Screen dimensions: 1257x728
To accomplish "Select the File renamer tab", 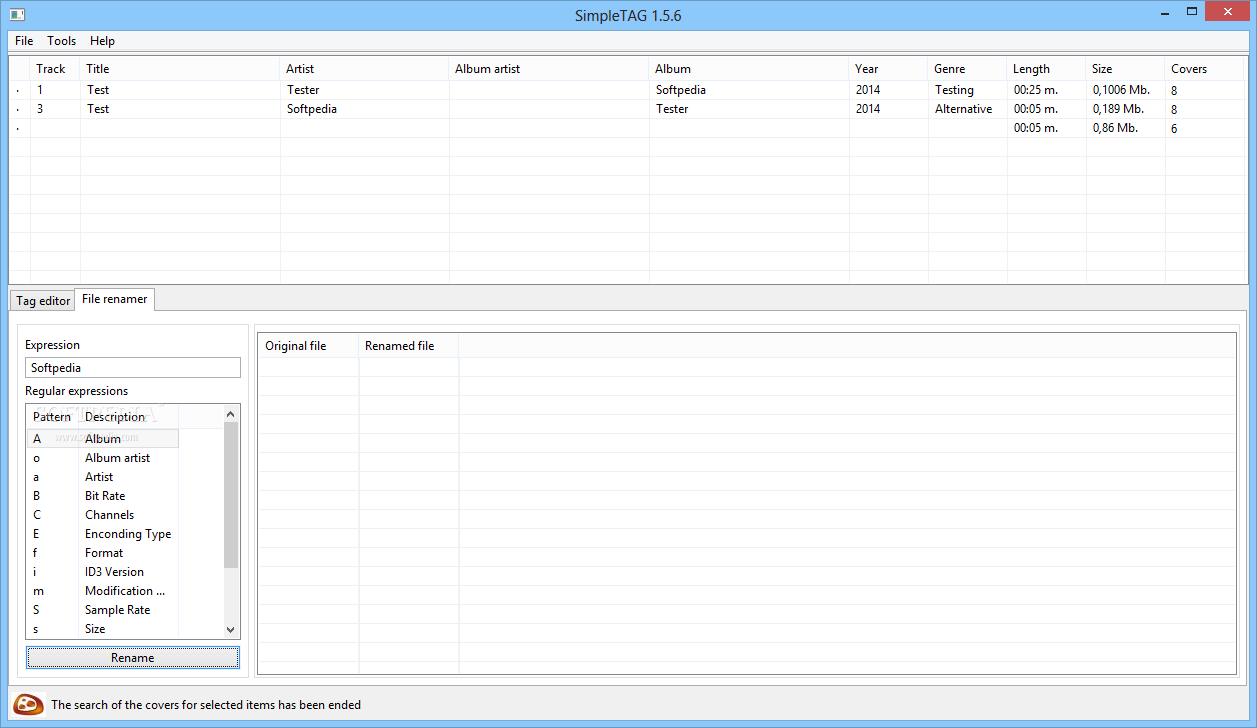I will pos(115,299).
